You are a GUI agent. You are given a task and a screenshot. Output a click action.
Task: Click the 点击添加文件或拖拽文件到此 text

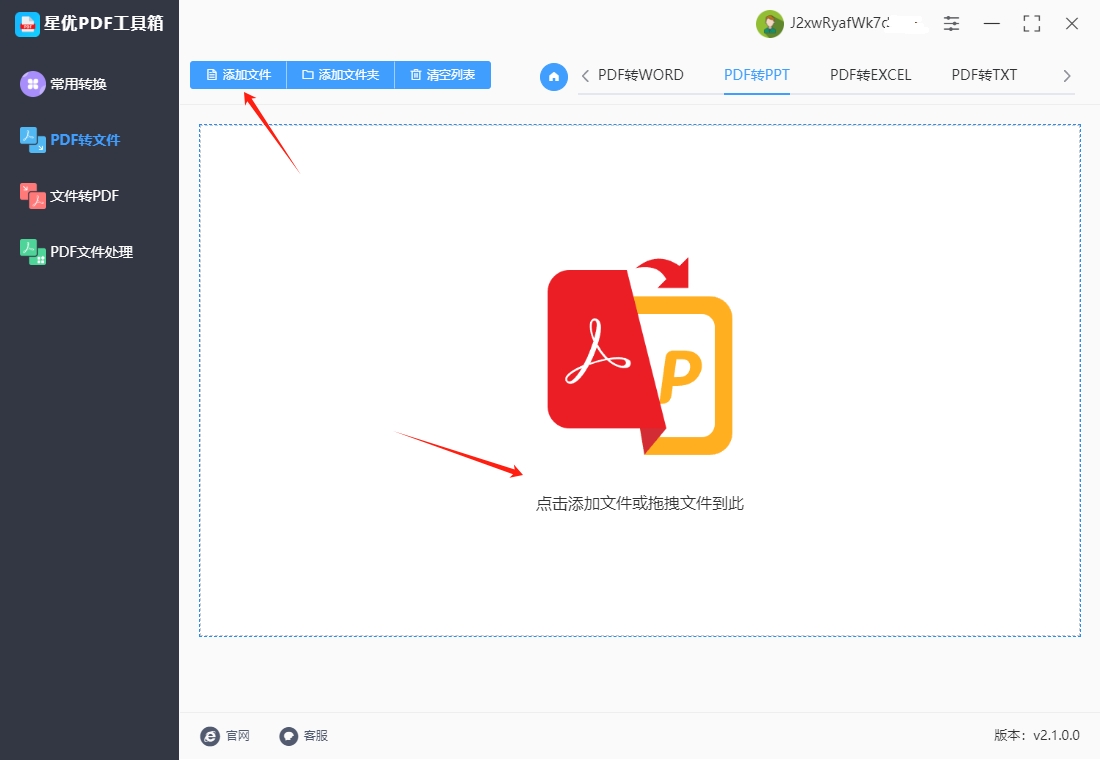click(640, 503)
